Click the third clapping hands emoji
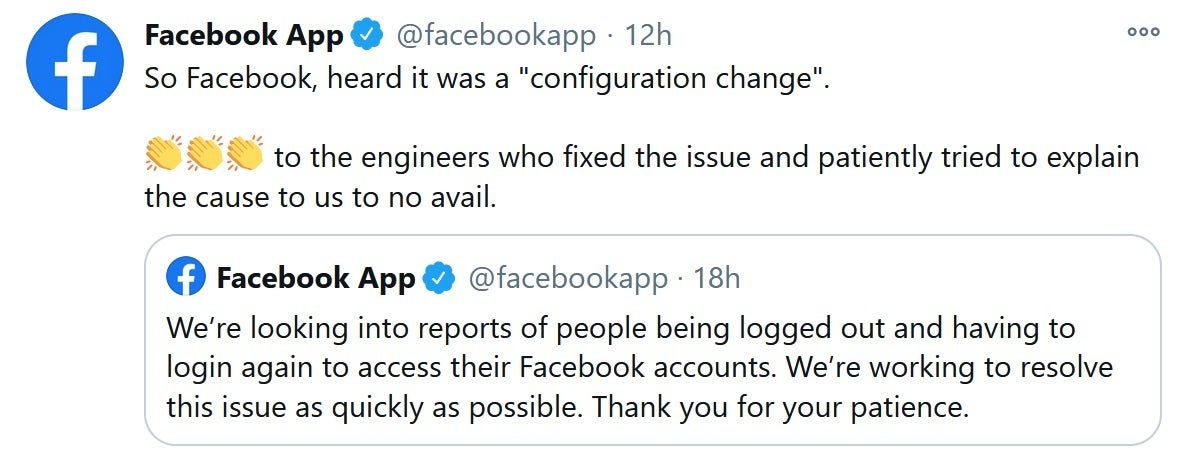The image size is (1184, 457). [244, 157]
